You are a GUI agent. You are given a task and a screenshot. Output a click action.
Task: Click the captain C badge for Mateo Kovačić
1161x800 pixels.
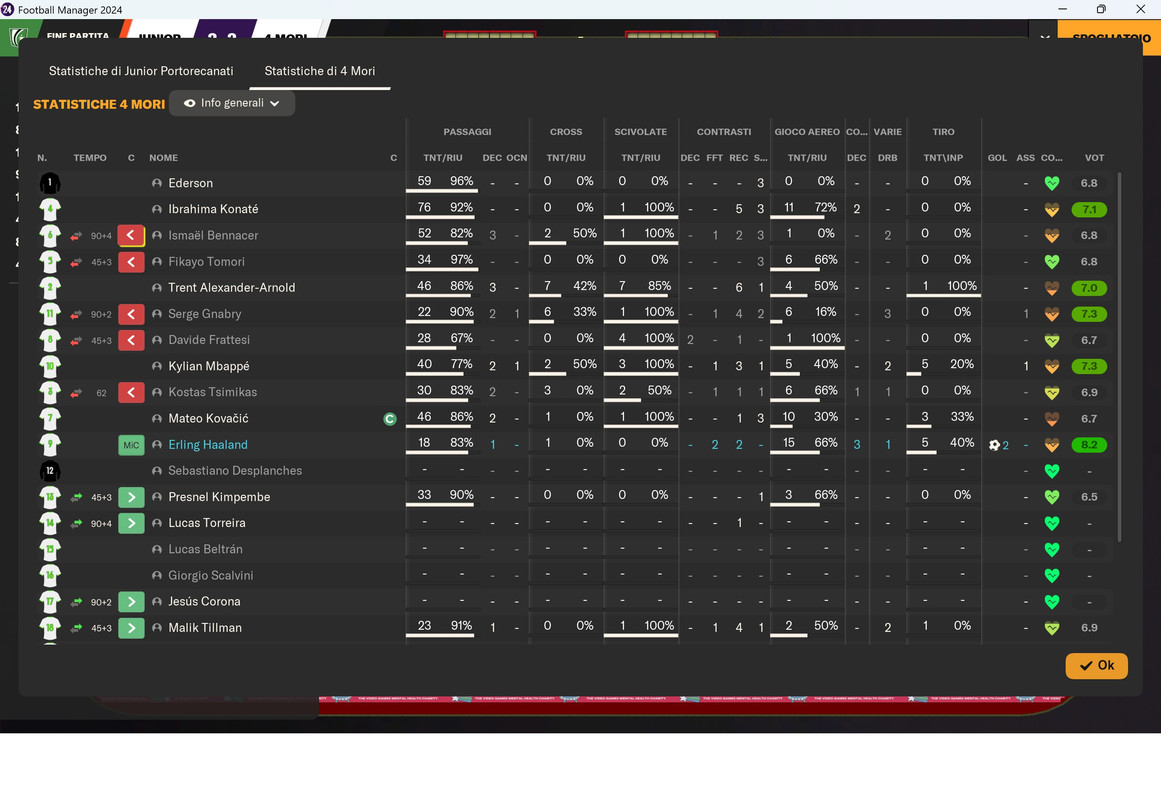tap(390, 419)
